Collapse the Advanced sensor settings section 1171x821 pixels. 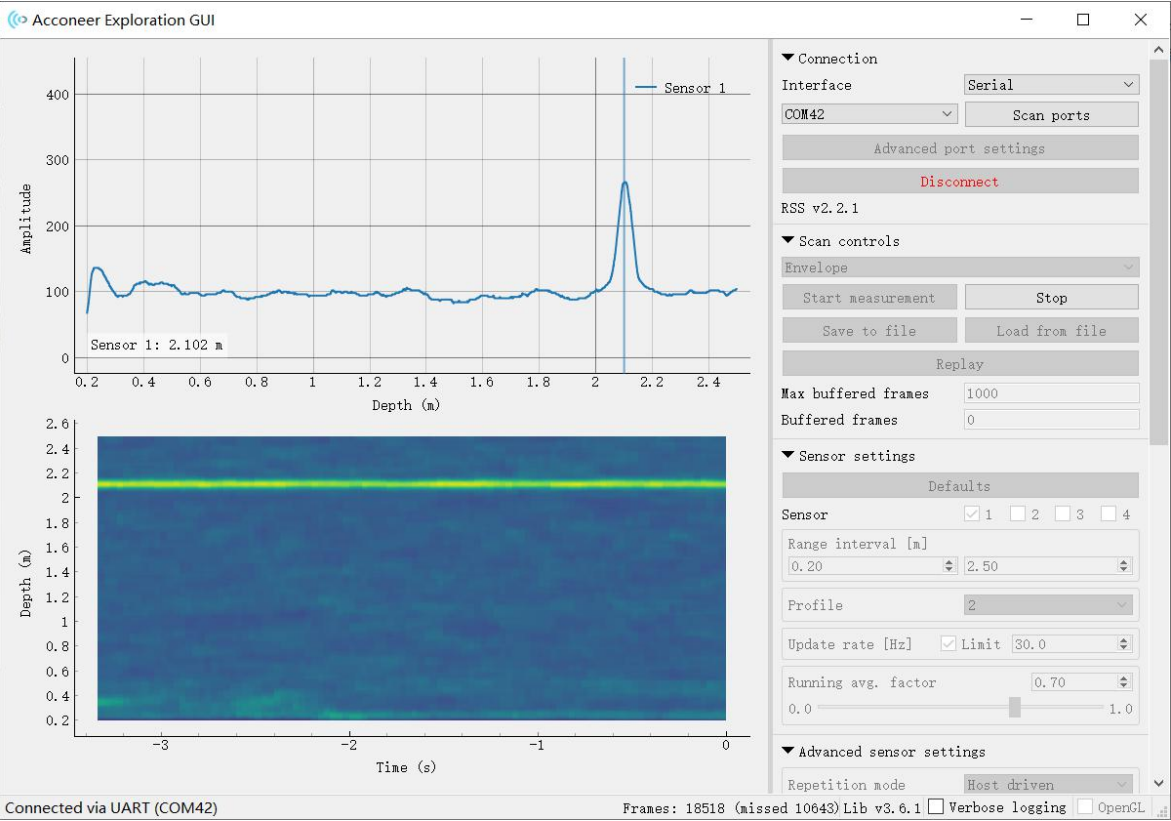coord(788,751)
